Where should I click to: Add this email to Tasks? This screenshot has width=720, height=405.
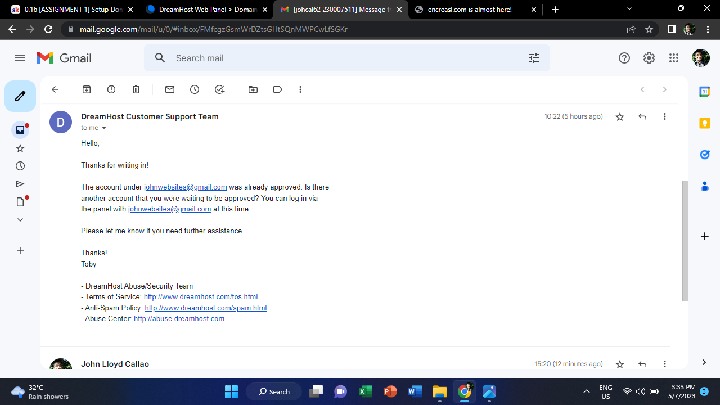219,90
